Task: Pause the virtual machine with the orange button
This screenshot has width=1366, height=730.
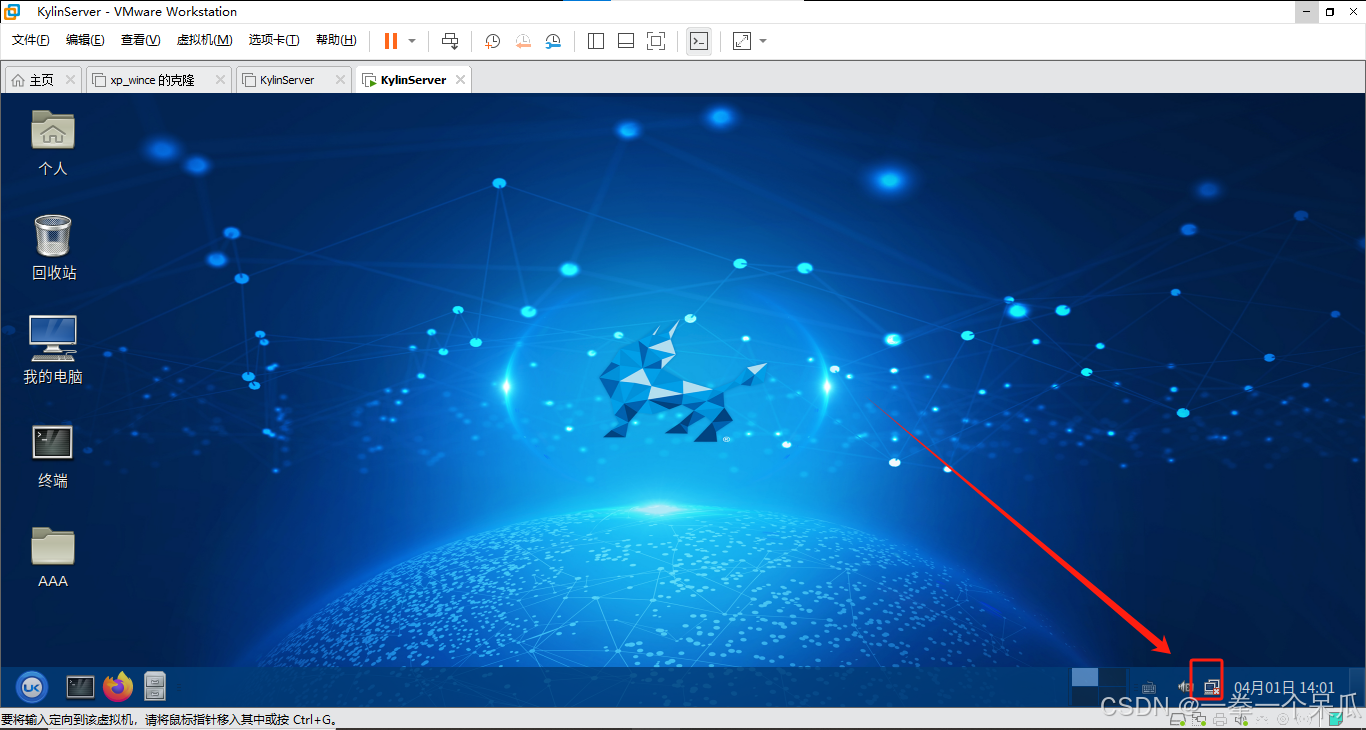Action: point(391,41)
